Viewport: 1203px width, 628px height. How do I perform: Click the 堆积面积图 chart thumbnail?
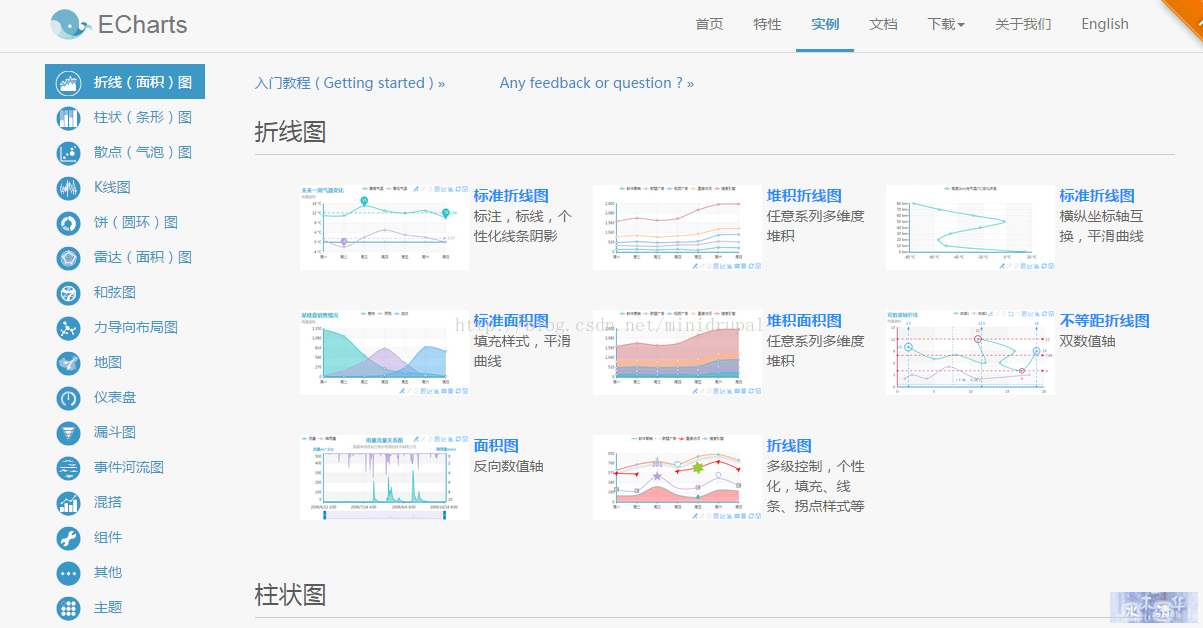coord(677,352)
